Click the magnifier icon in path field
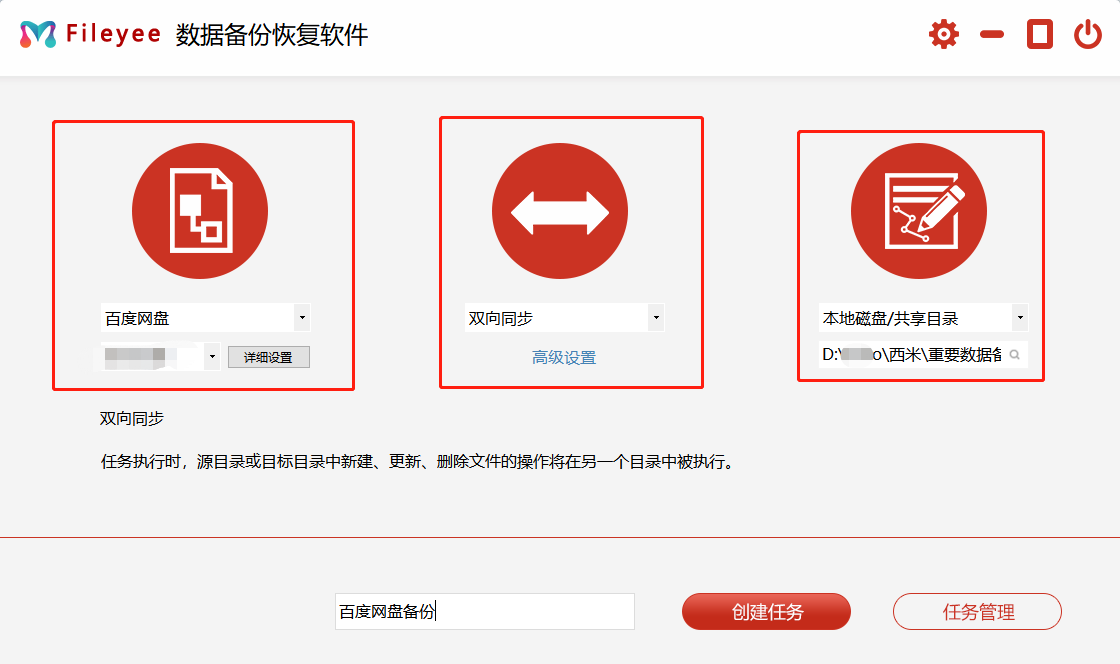The image size is (1120, 664). coord(1014,355)
